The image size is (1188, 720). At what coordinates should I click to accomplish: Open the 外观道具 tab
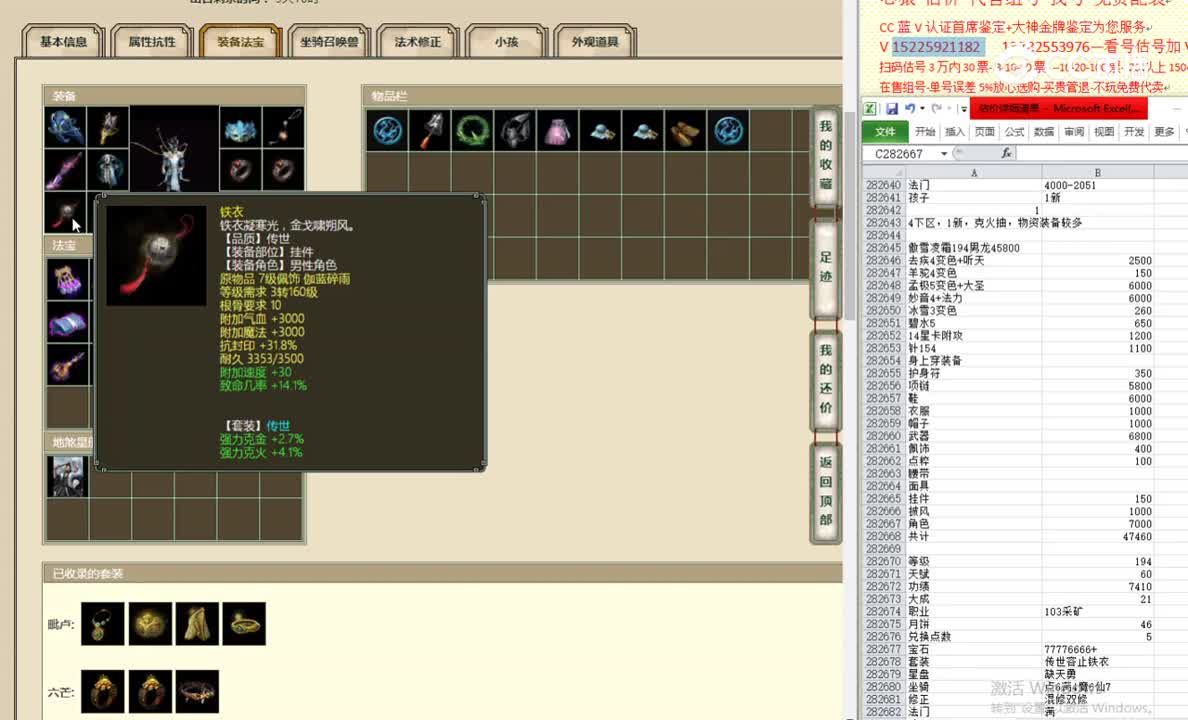pyautogui.click(x=595, y=42)
